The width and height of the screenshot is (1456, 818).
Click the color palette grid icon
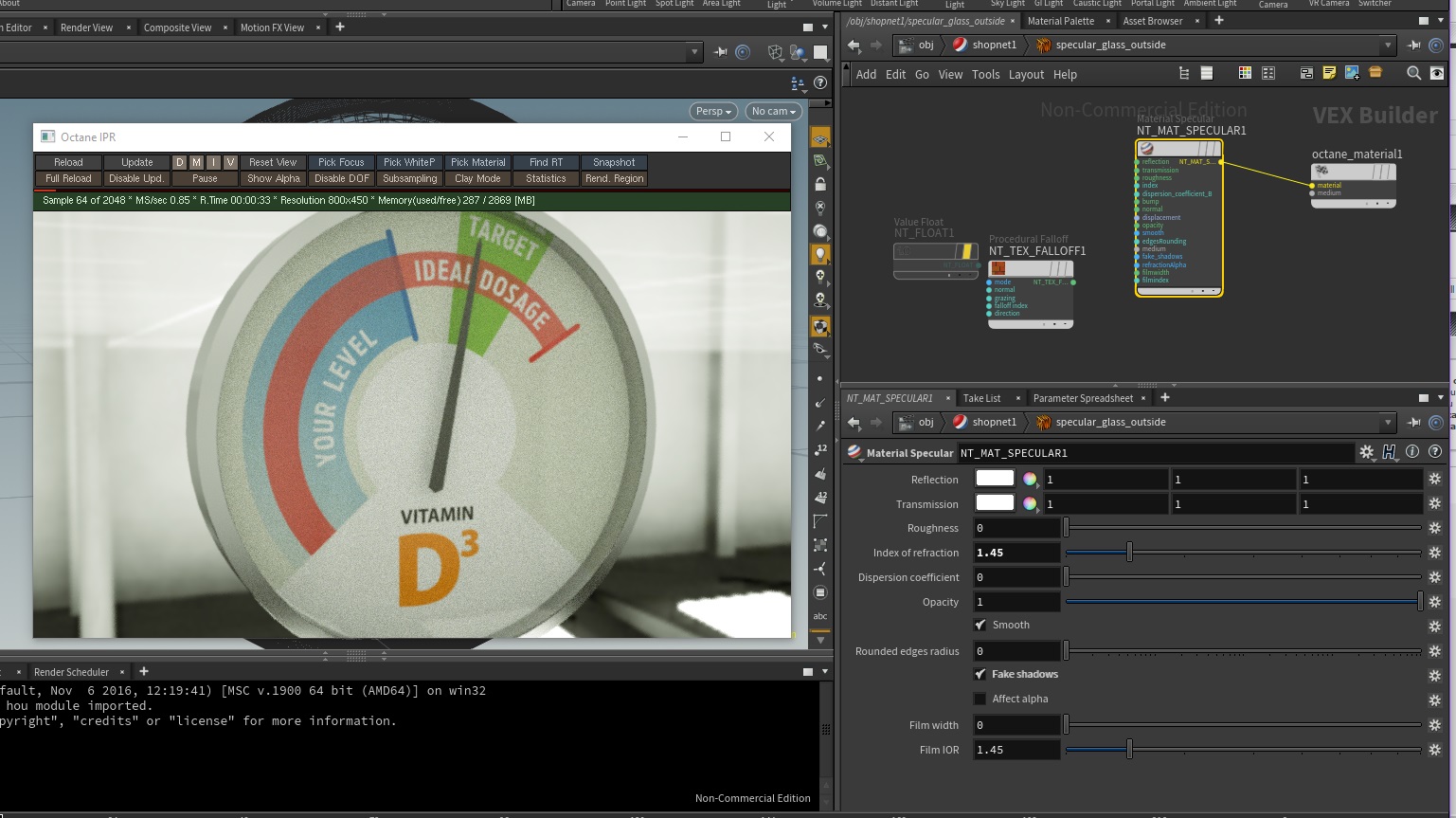point(1245,73)
